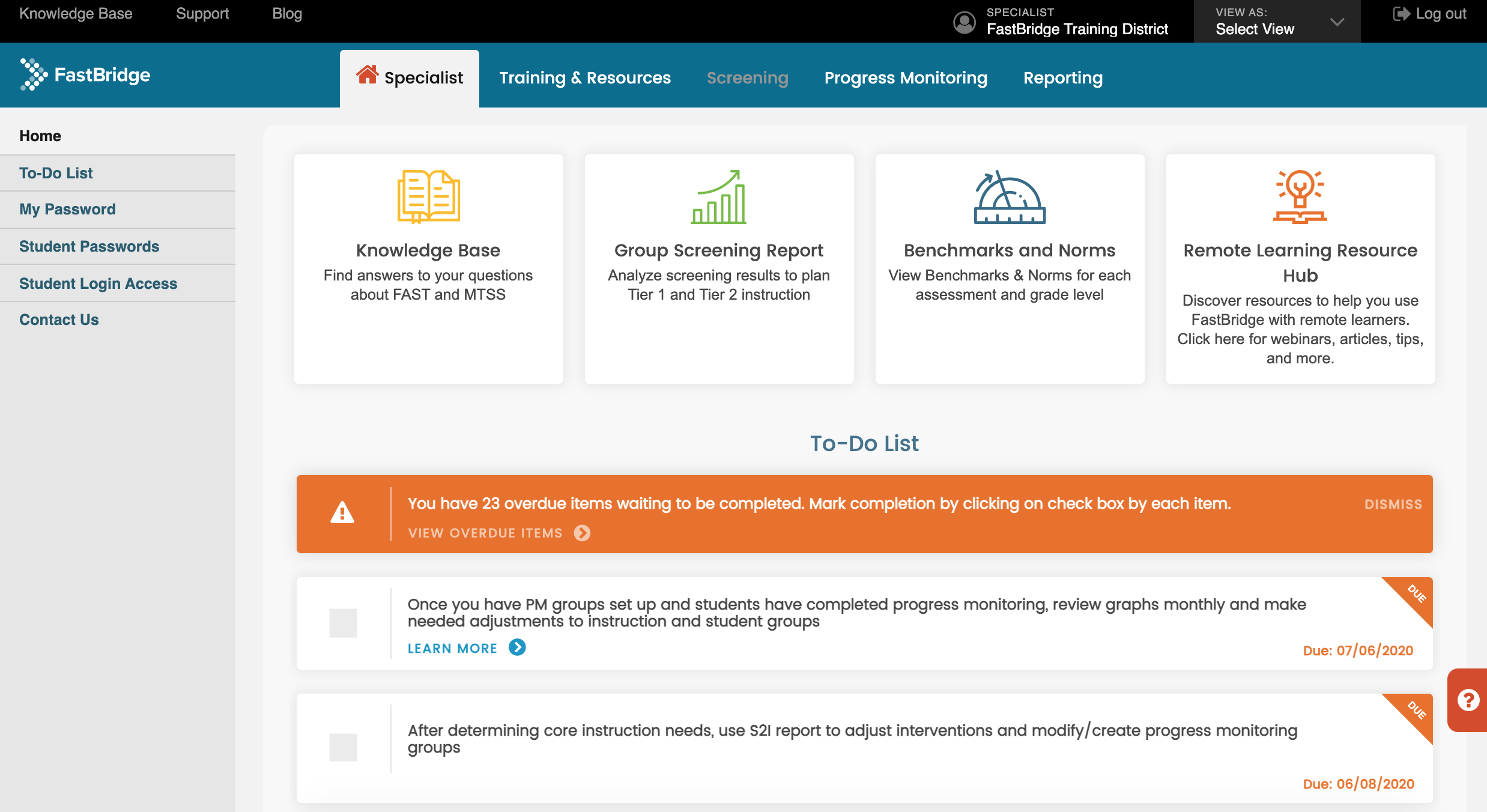
Task: Click the user profile avatar icon
Action: (965, 23)
